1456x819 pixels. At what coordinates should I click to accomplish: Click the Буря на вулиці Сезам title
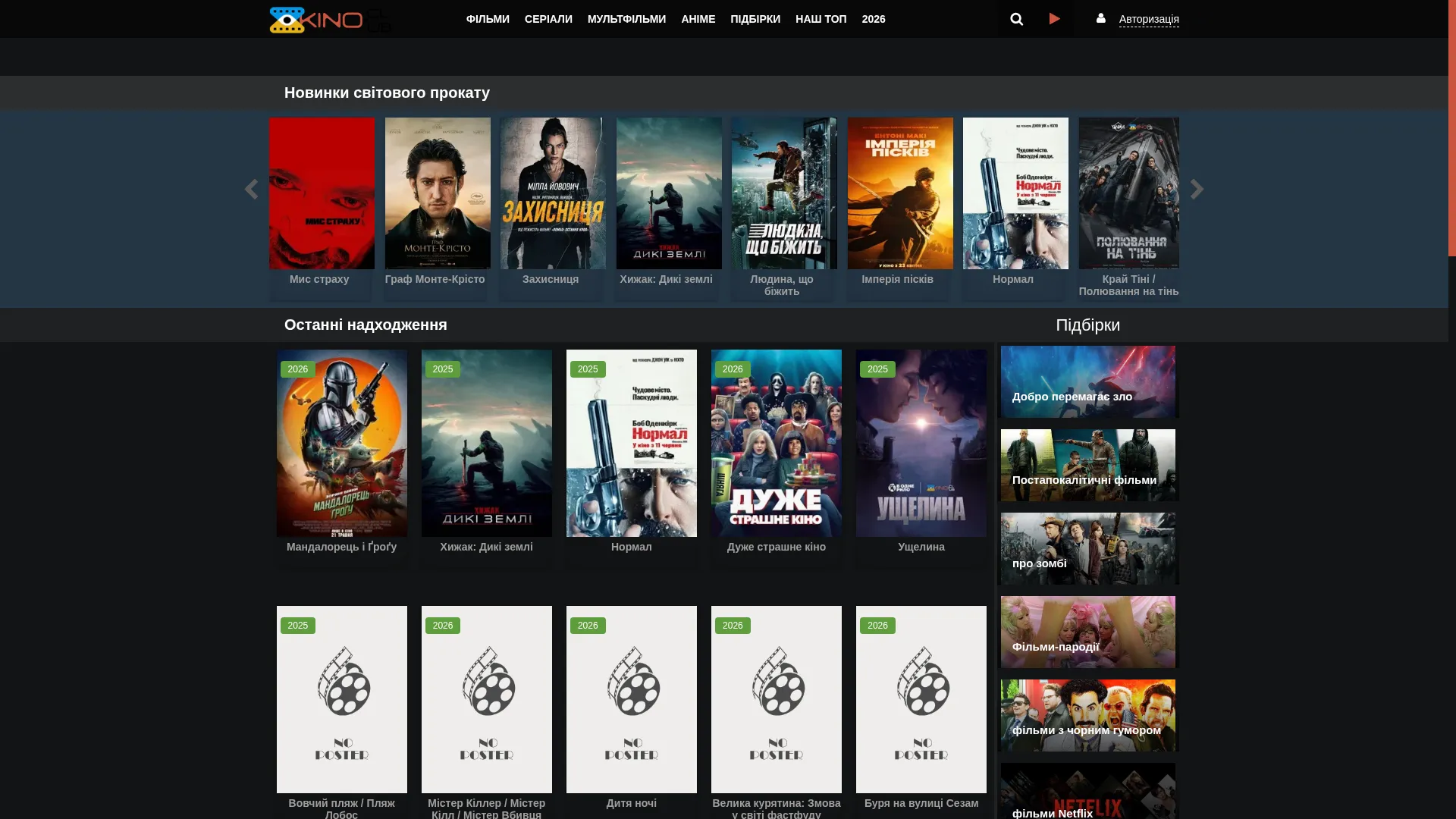click(x=921, y=803)
